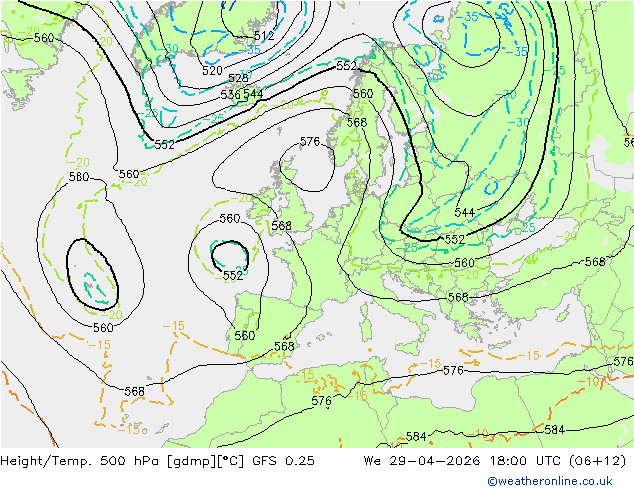634x490 pixels.
Task: Click the 584 label over eastern North Africa
Action: tap(554, 429)
